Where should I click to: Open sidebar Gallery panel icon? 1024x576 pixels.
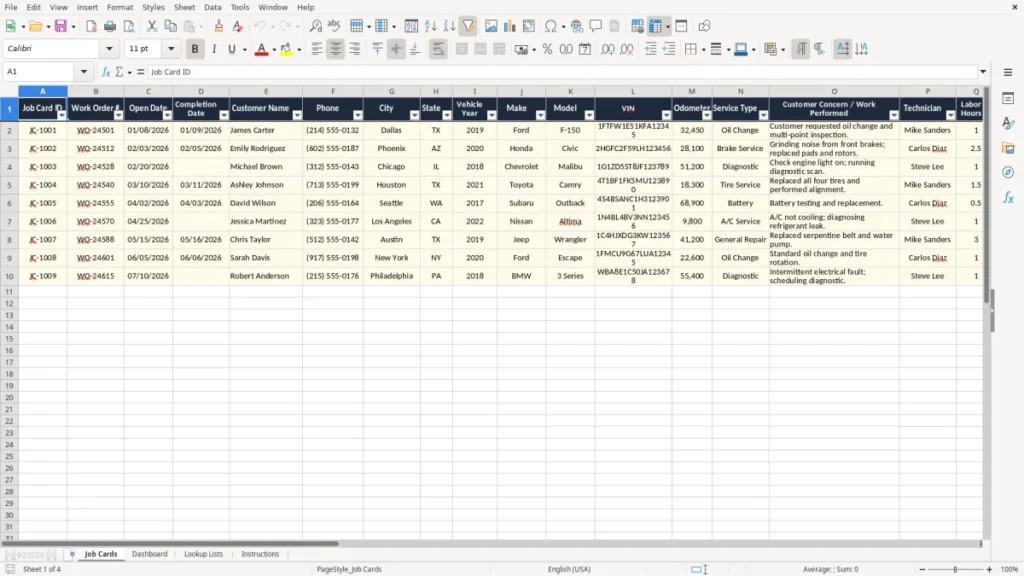1008,148
